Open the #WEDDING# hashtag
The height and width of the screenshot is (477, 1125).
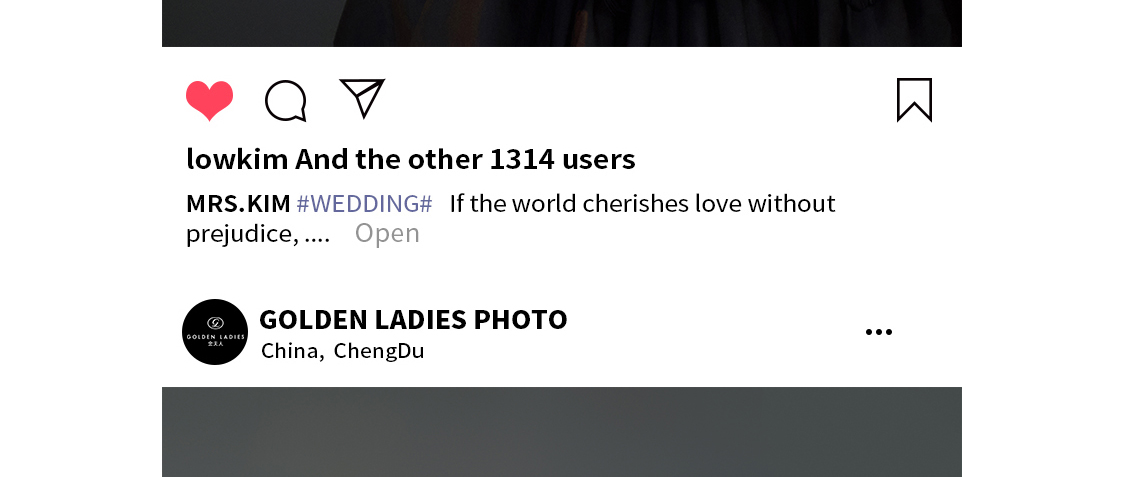pyautogui.click(x=364, y=204)
